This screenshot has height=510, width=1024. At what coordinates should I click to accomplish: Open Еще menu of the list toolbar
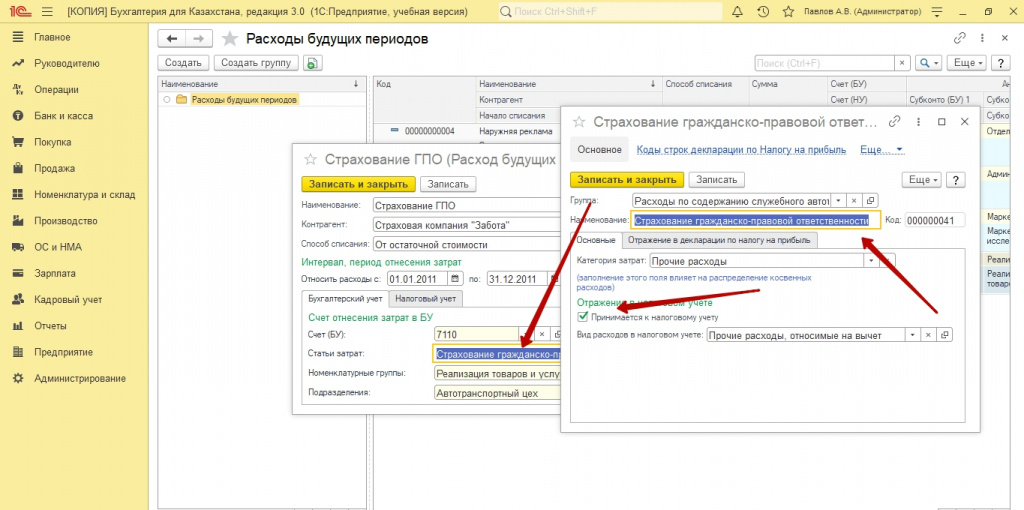(968, 63)
